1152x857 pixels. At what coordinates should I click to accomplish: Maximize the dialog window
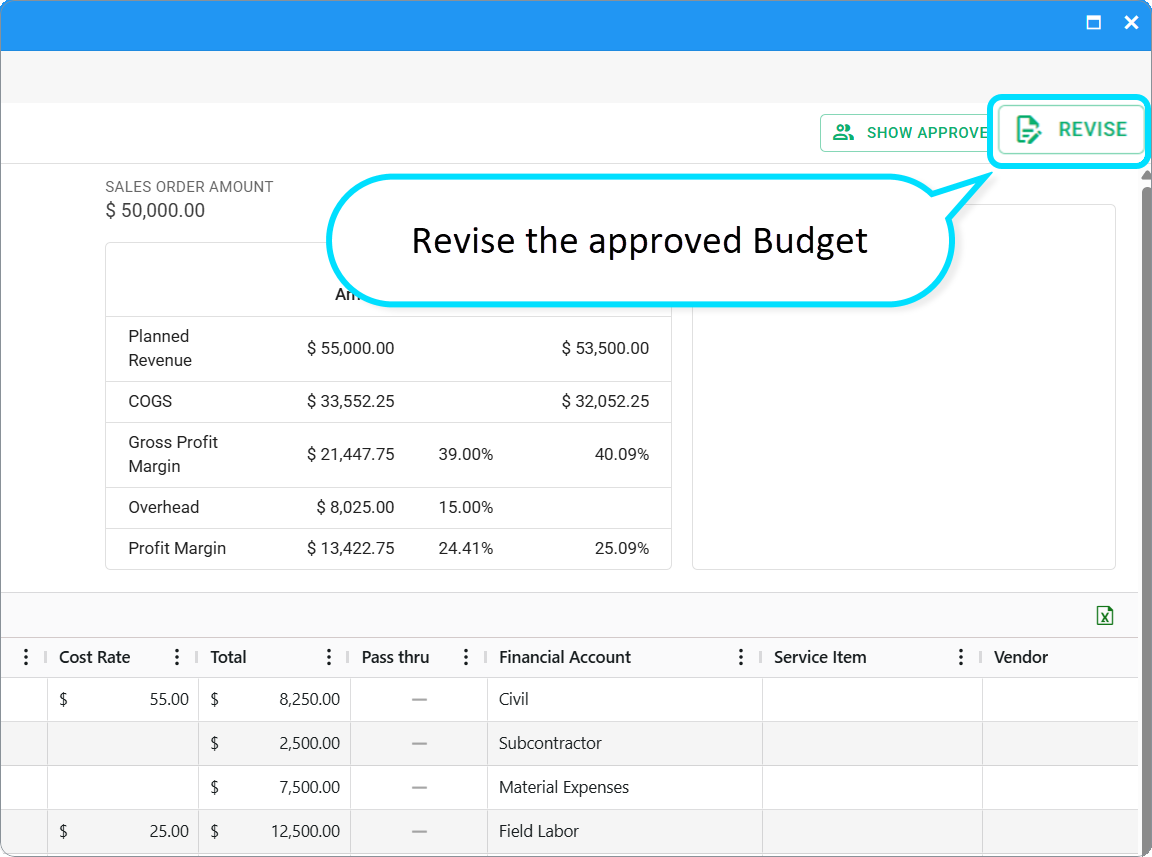1093,23
